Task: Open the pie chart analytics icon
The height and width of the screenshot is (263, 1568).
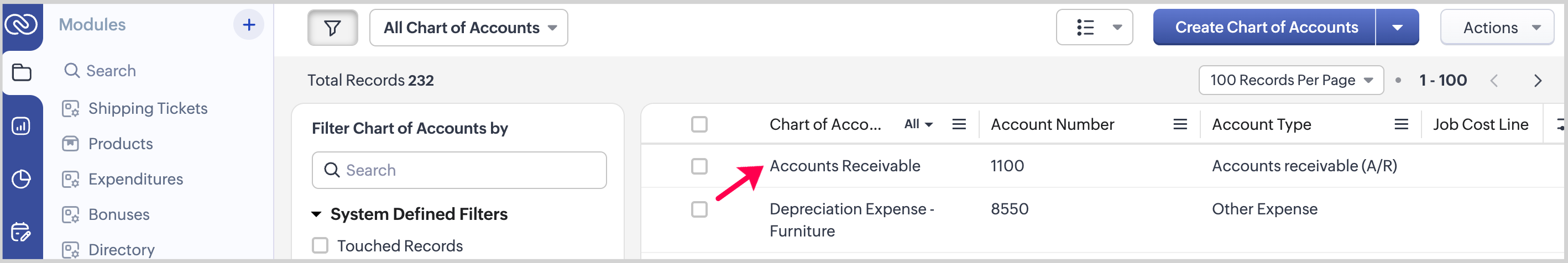Action: pyautogui.click(x=22, y=179)
